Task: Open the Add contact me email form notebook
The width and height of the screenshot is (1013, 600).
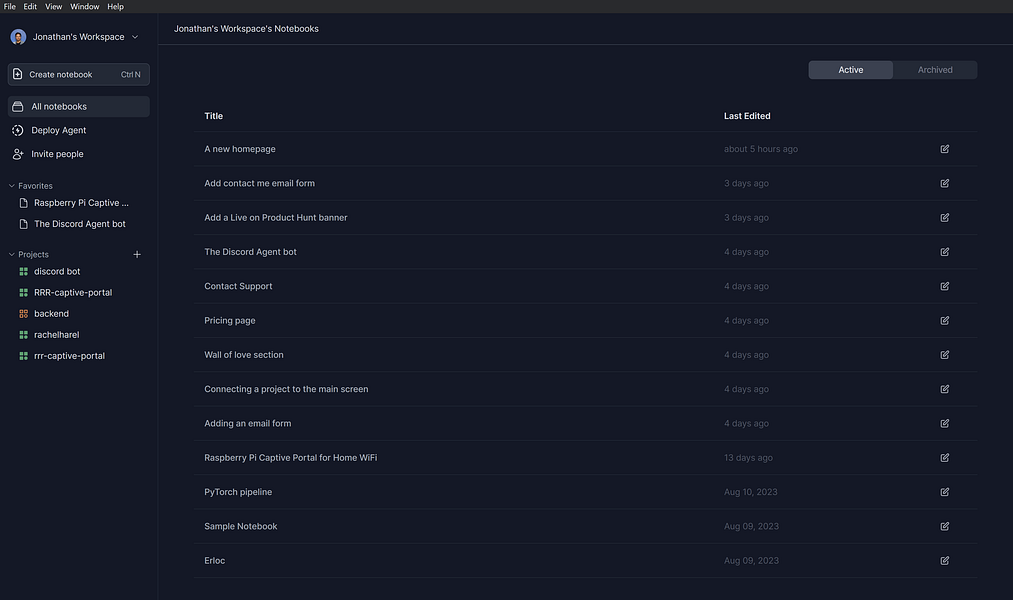Action: 260,183
